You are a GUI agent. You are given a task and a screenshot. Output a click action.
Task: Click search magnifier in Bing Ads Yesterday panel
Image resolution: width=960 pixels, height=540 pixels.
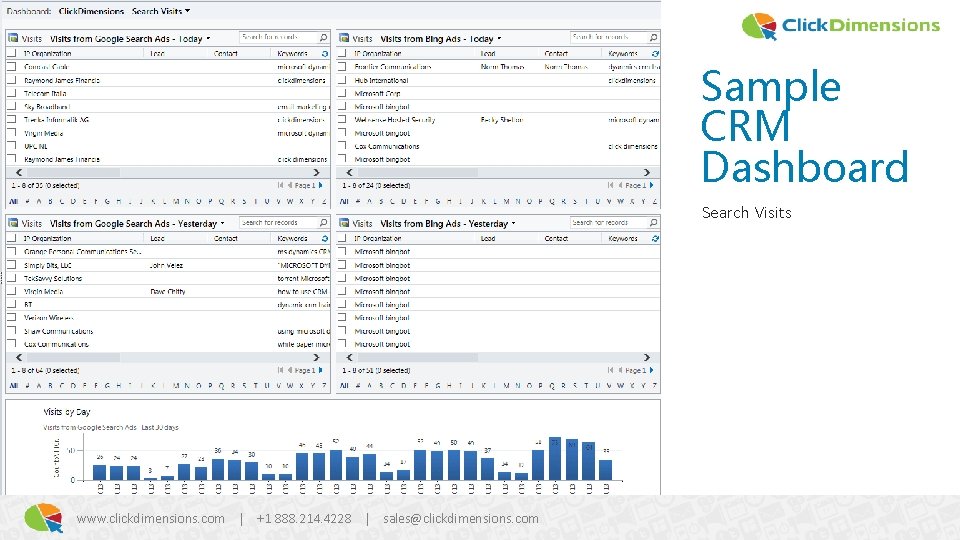(653, 223)
